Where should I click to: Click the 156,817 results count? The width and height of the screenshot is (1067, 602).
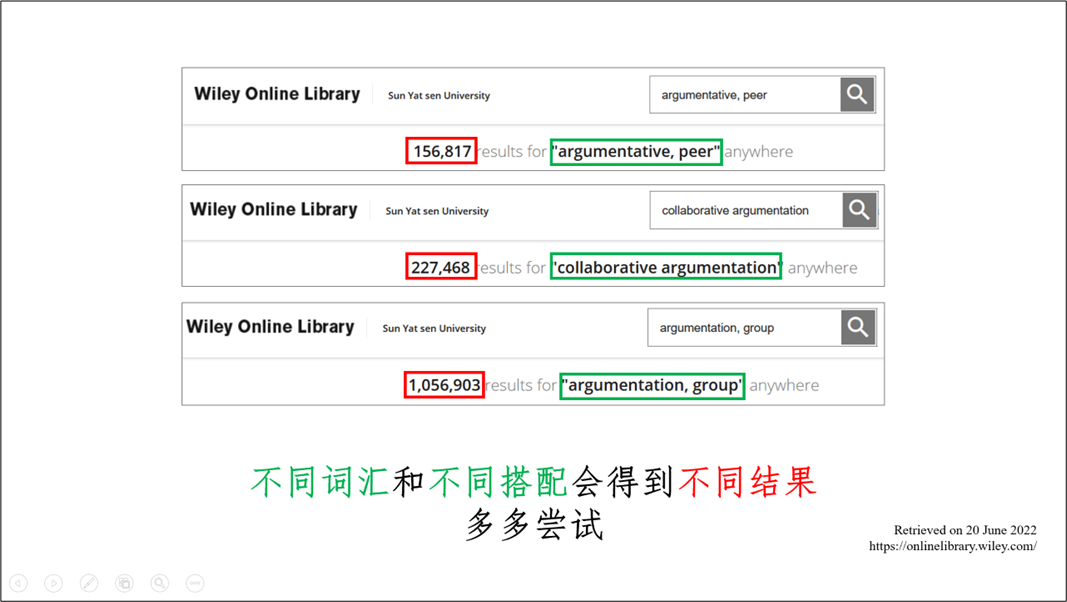coord(441,151)
